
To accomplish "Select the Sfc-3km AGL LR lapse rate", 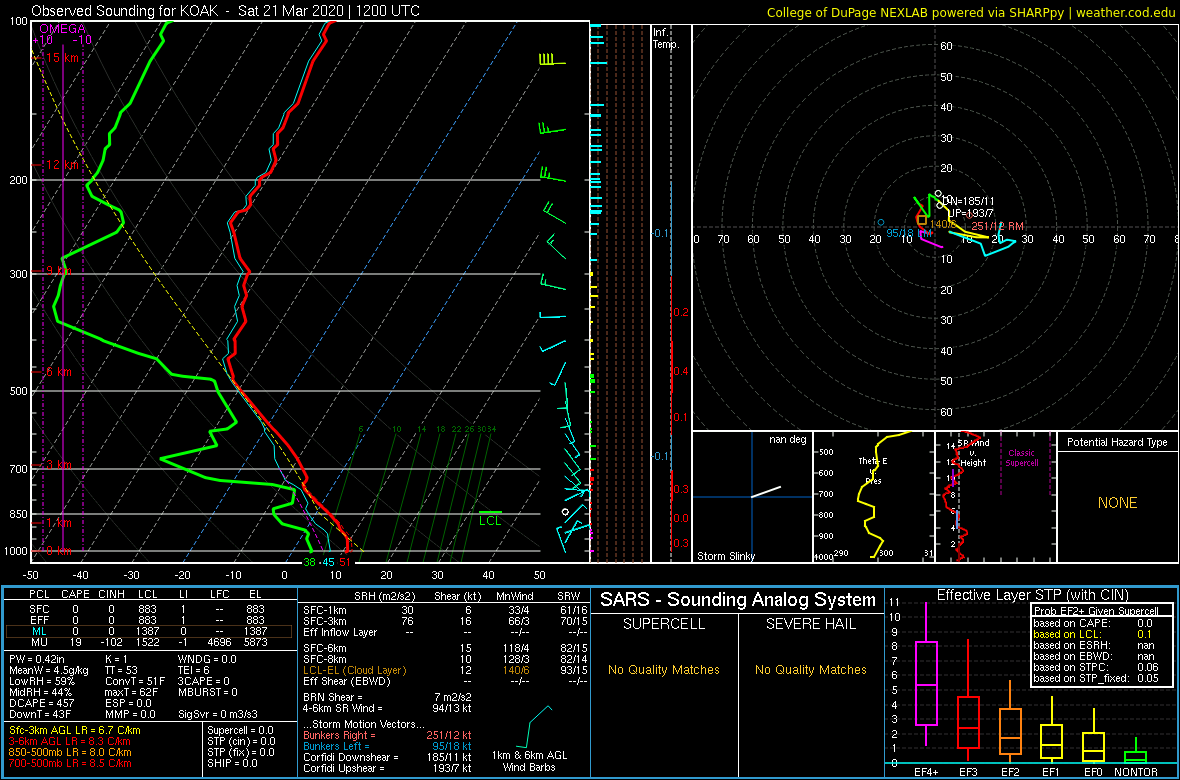I will (x=75, y=730).
